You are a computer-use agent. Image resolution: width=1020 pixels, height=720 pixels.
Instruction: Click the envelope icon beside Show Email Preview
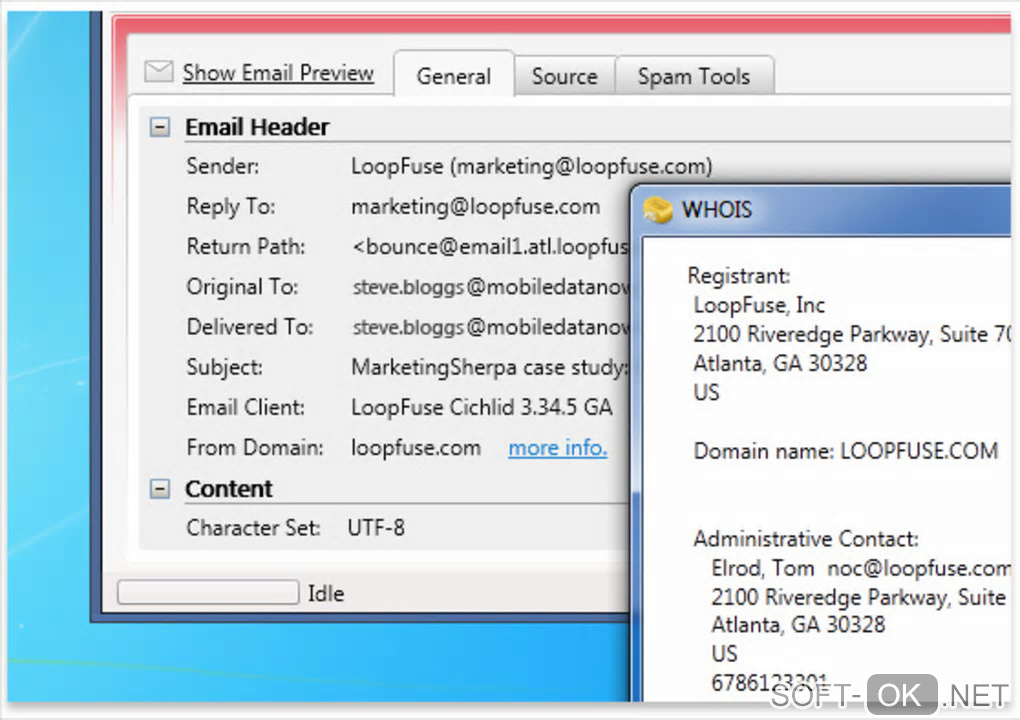pyautogui.click(x=159, y=71)
